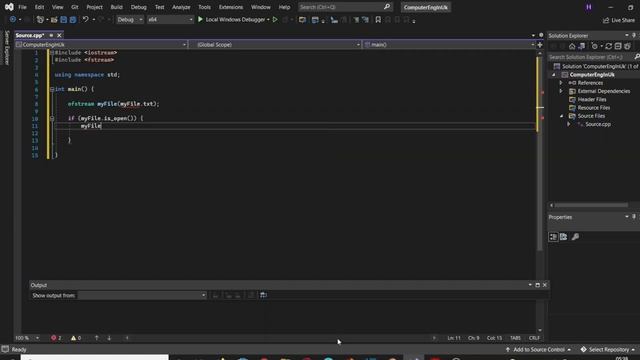Open the Analyze menu
This screenshot has width=640, height=360.
pos(181,7)
